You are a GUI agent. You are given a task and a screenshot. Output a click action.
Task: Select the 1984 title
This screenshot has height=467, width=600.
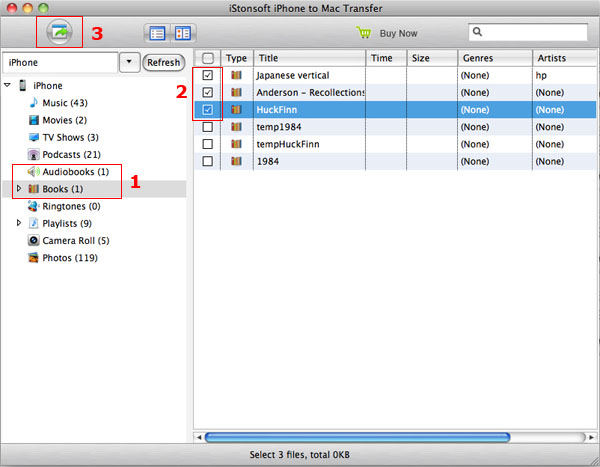point(268,162)
